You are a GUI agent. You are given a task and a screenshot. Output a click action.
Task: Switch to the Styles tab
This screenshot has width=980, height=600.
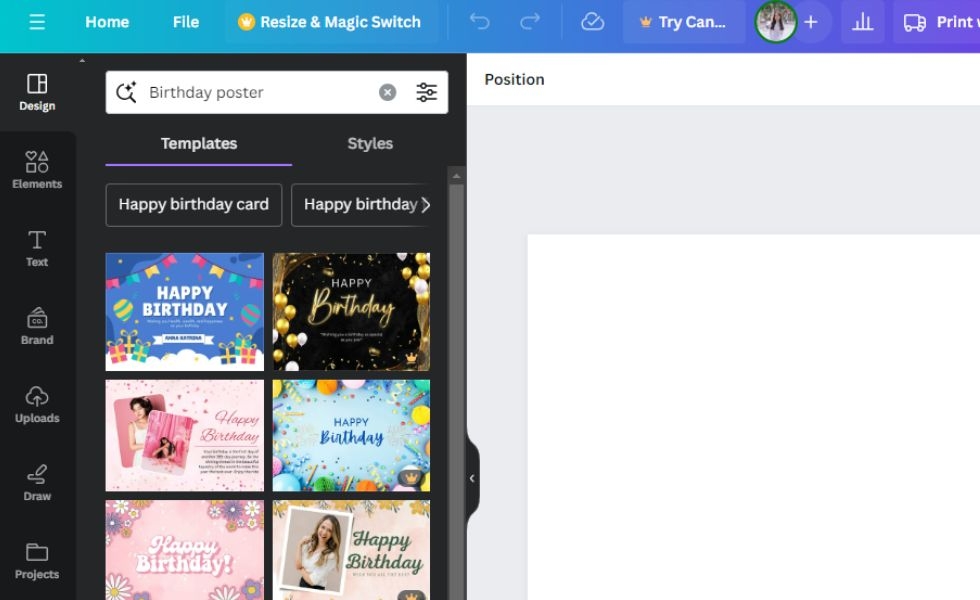pyautogui.click(x=370, y=143)
